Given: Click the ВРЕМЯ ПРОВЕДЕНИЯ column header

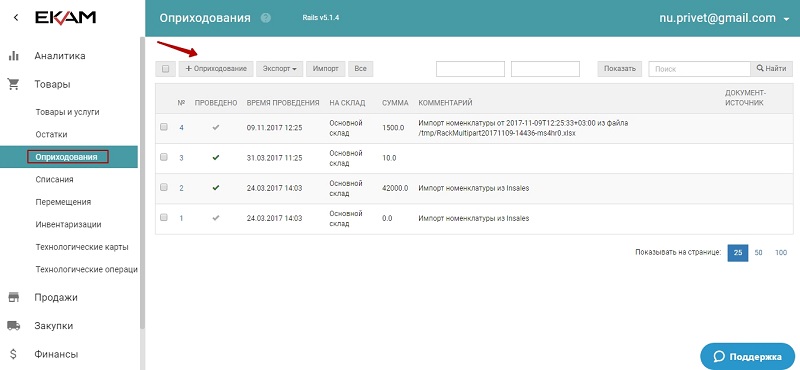Looking at the screenshot, I should (x=283, y=103).
